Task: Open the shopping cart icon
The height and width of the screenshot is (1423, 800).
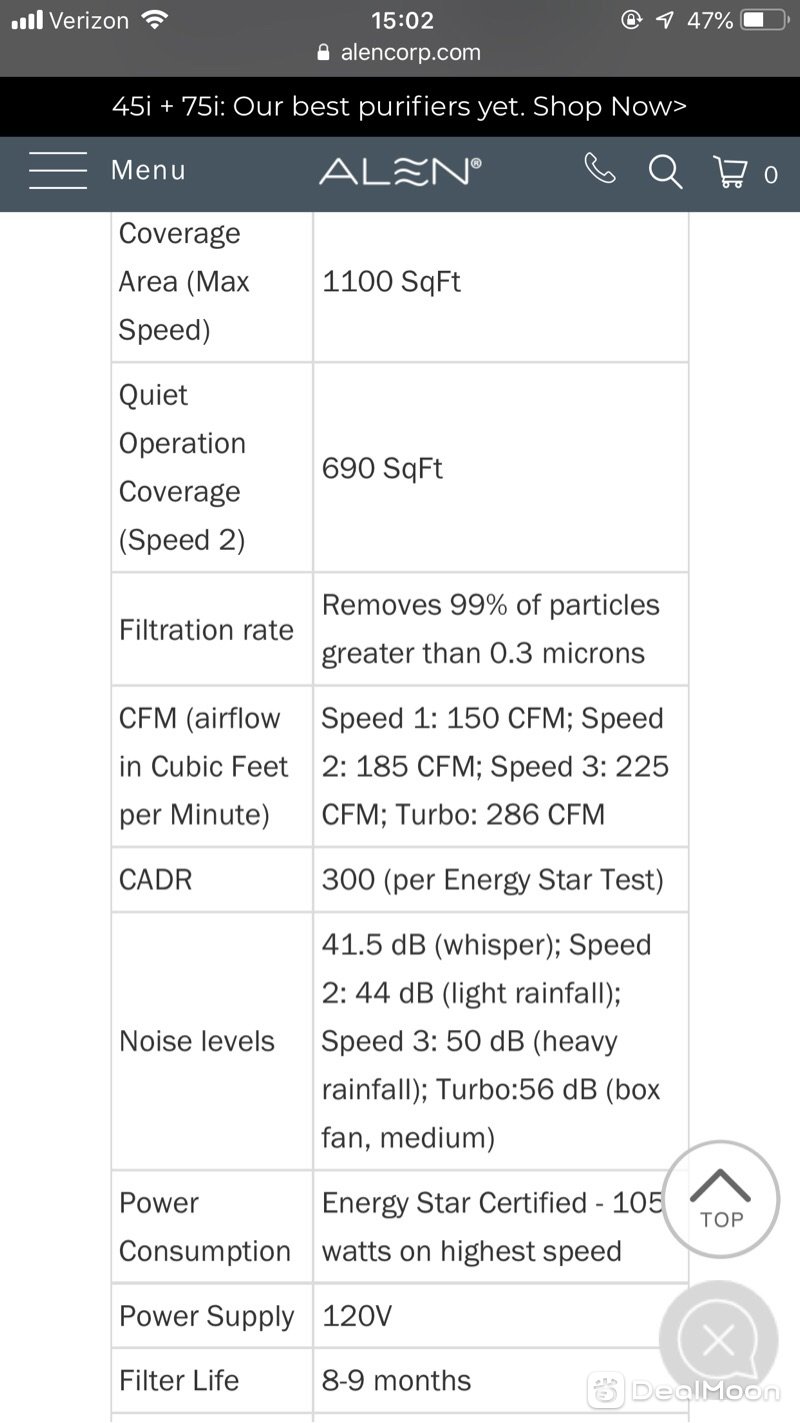Action: 730,171
